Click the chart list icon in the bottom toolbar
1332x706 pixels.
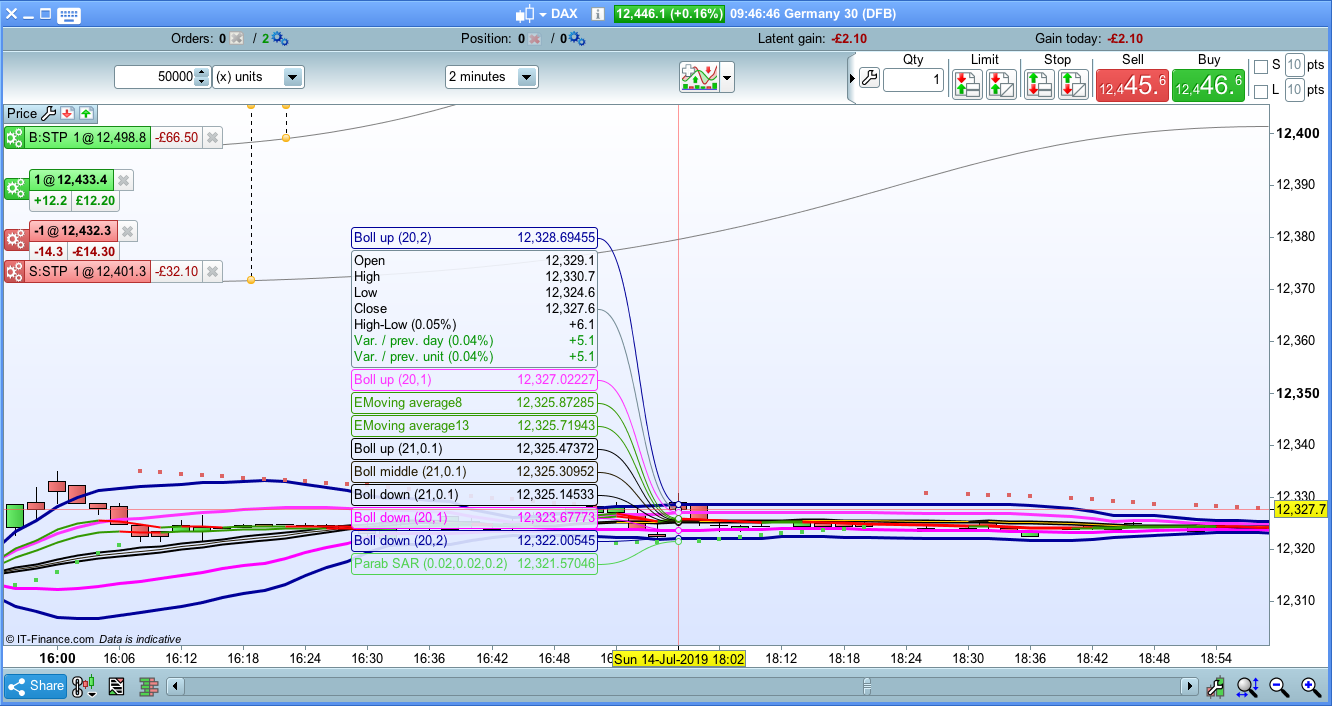tap(116, 686)
